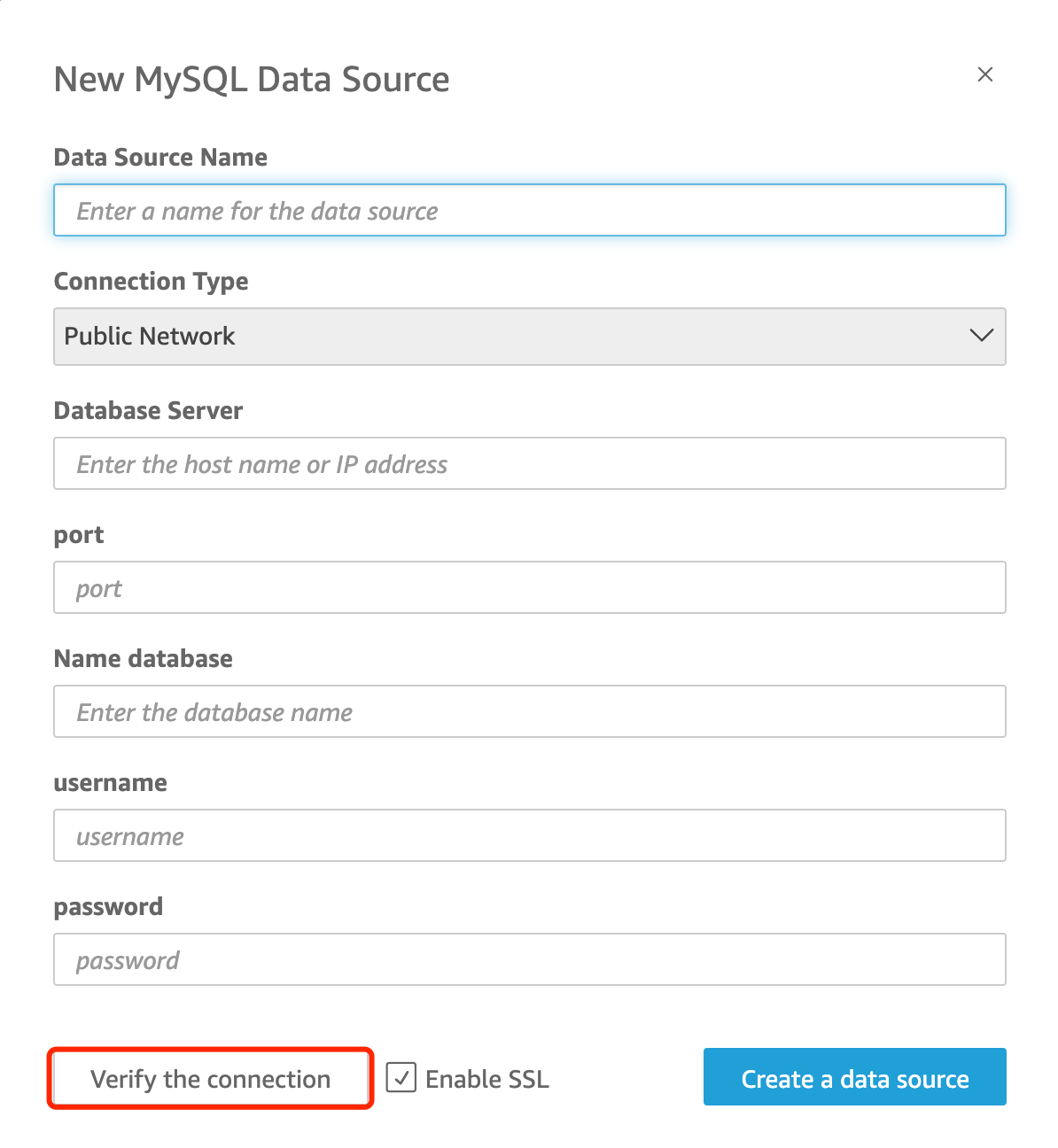This screenshot has width=1058, height=1148.
Task: Expand the Connection Type chevron arrow
Action: [981, 336]
